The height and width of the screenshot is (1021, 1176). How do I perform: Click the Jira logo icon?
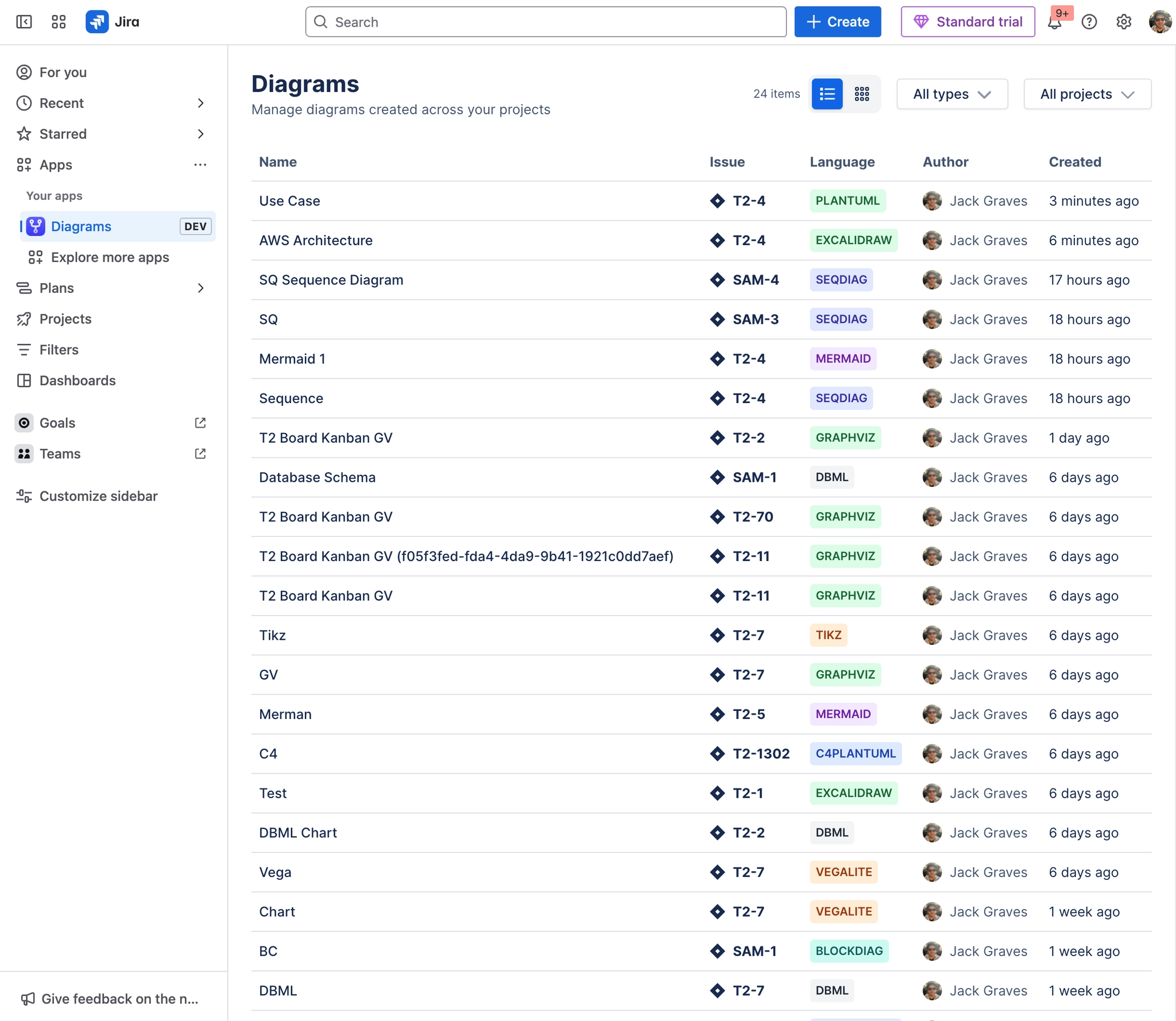[x=97, y=22]
